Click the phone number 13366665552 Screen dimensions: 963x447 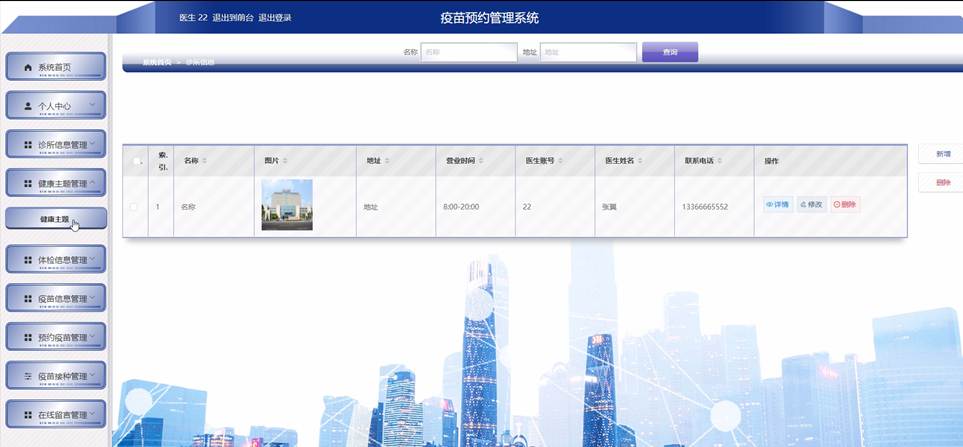pos(704,207)
